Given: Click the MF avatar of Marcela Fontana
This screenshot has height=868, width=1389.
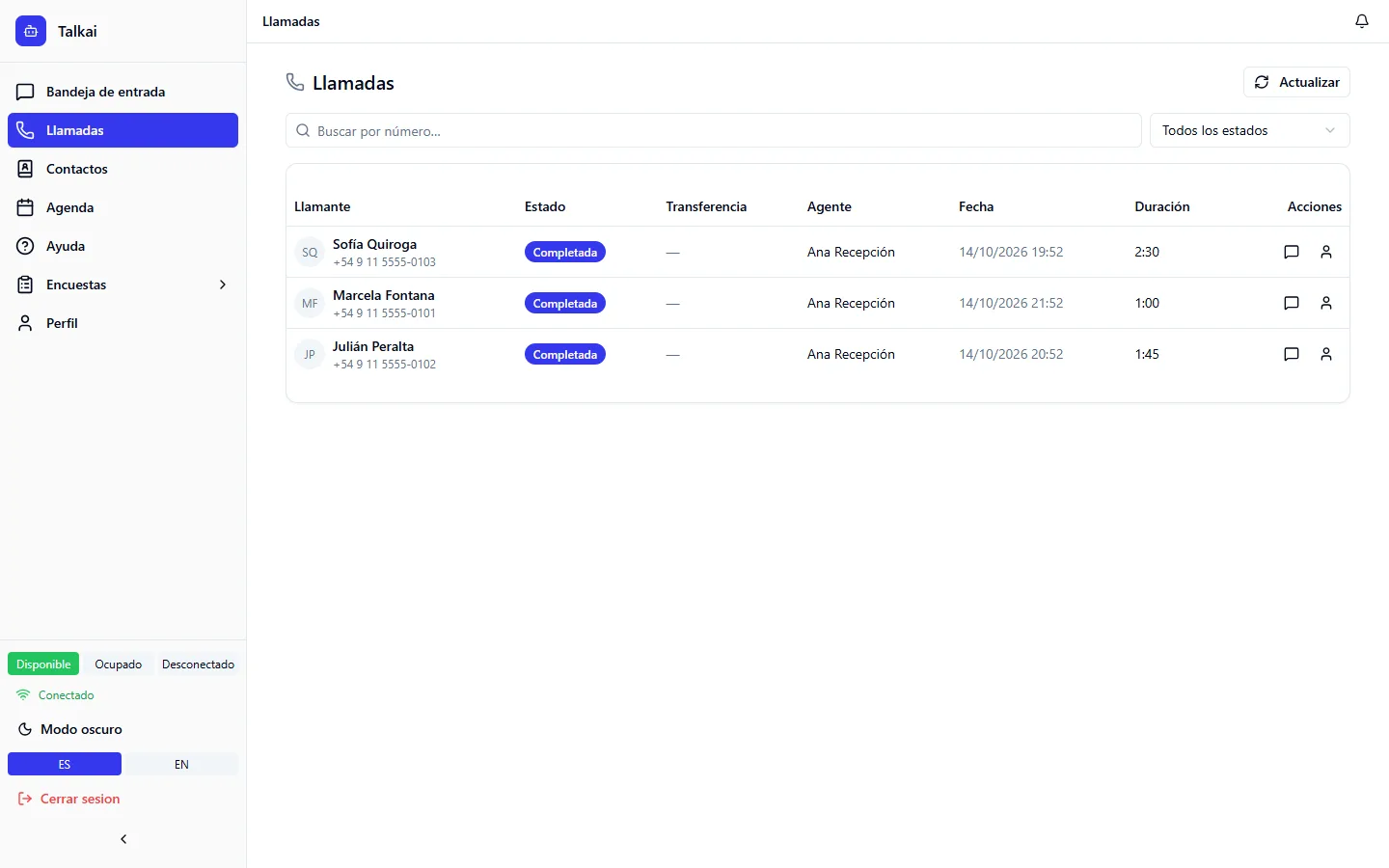Looking at the screenshot, I should coord(310,304).
